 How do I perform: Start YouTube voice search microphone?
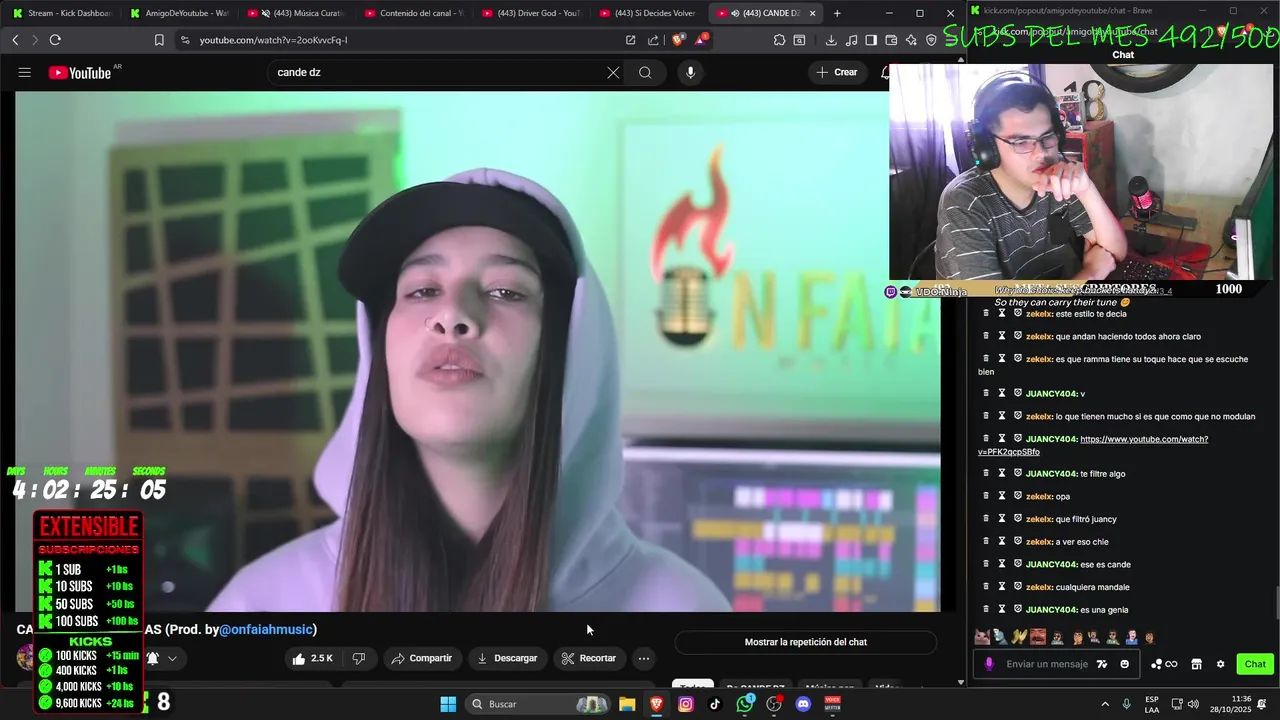pyautogui.click(x=690, y=72)
